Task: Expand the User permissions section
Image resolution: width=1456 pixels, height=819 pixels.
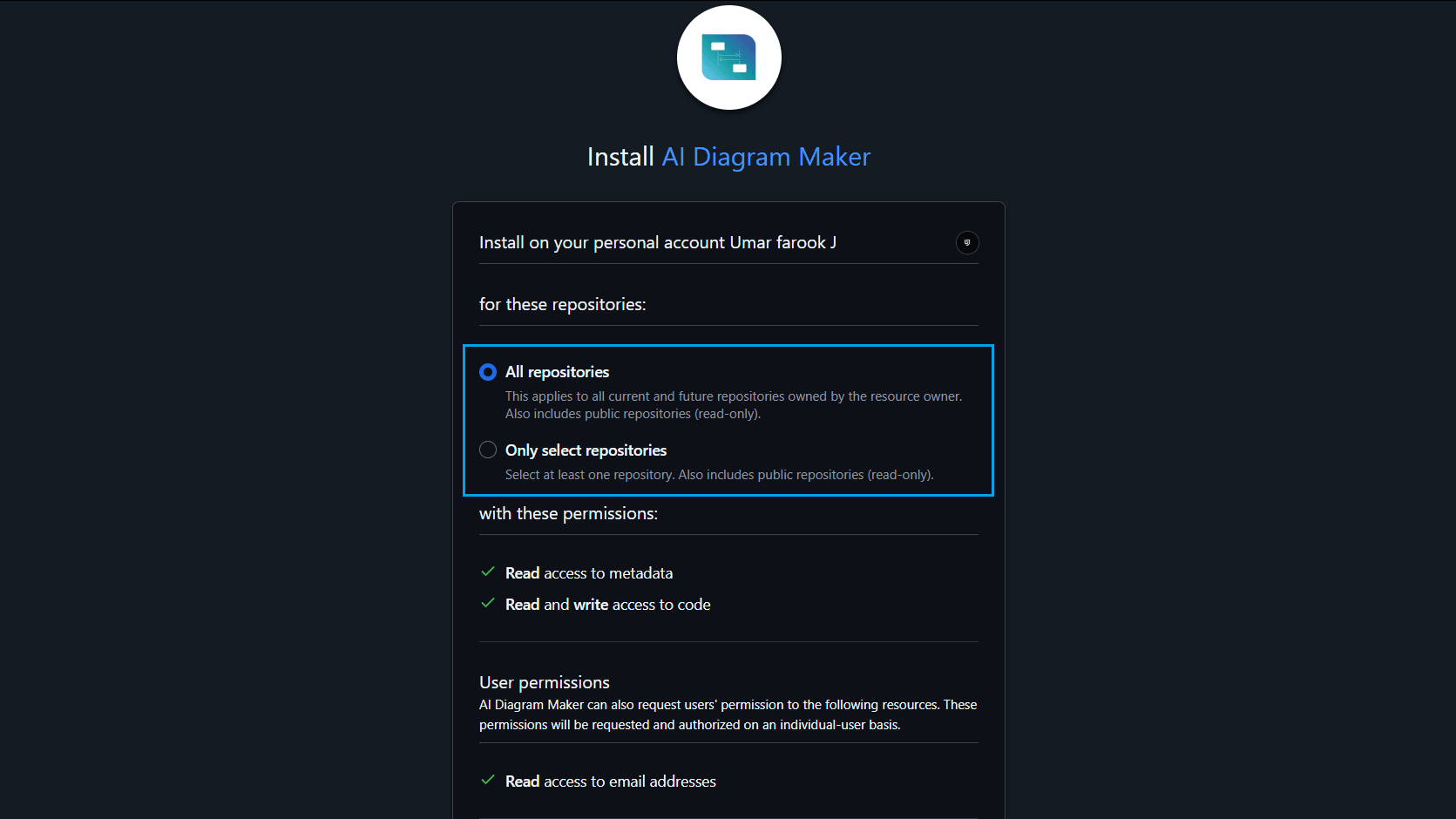Action: (544, 681)
